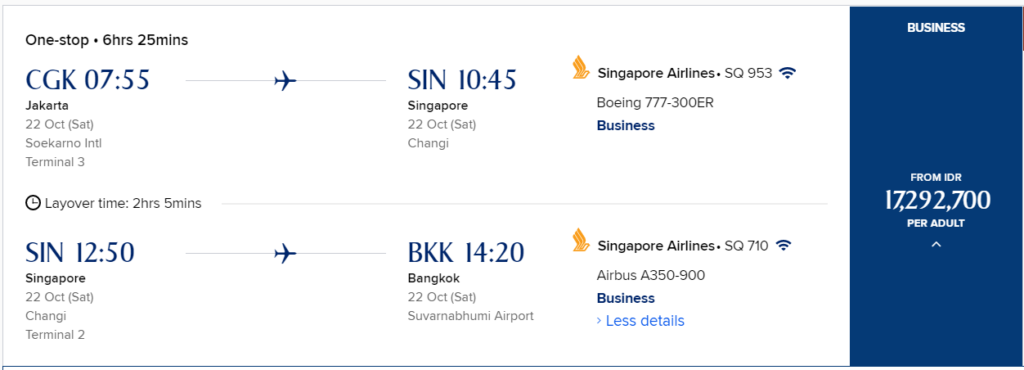This screenshot has width=1024, height=370.
Task: Click the airplane icon on CGK–SIN route
Action: [x=285, y=81]
